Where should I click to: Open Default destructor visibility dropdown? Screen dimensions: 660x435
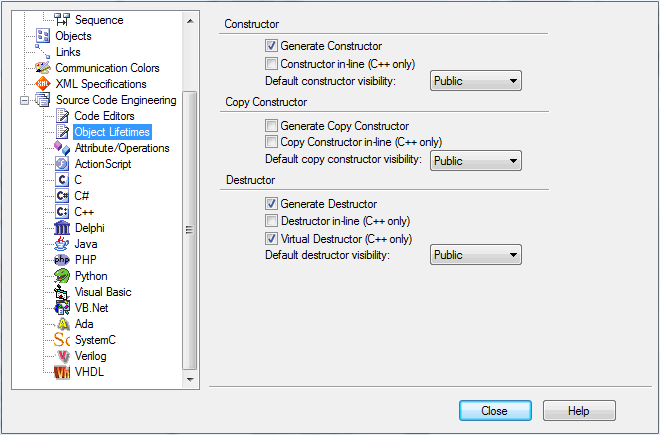click(x=476, y=255)
